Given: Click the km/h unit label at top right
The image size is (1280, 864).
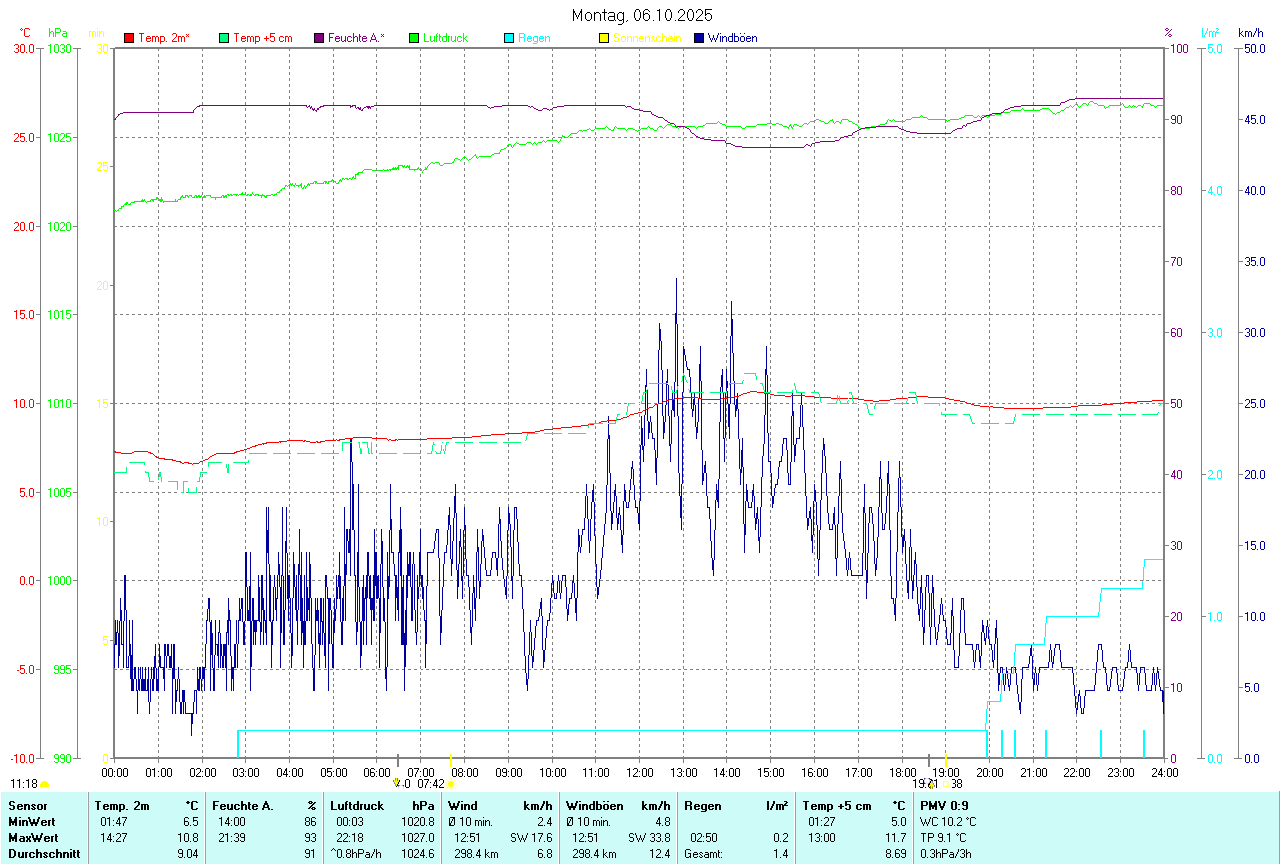Looking at the screenshot, I should [1251, 33].
